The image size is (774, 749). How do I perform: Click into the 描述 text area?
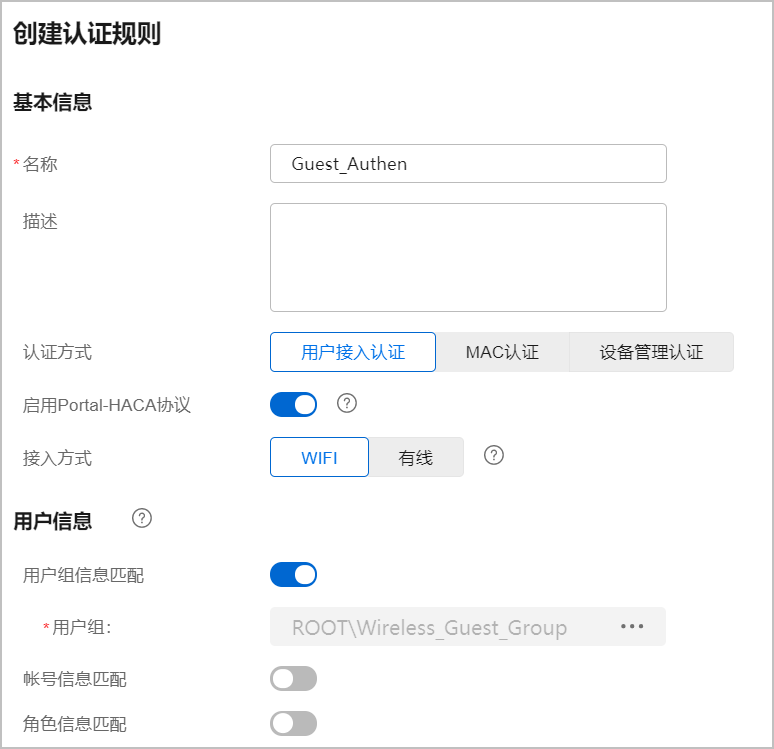coord(468,257)
